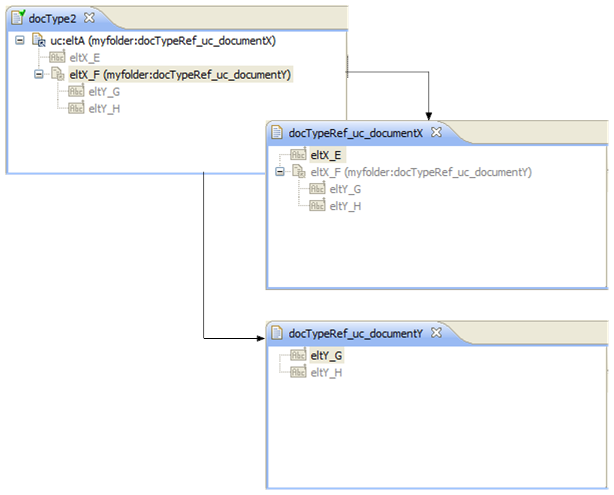Click the eltY_G string icon in docType2
The image size is (614, 495).
point(76,91)
